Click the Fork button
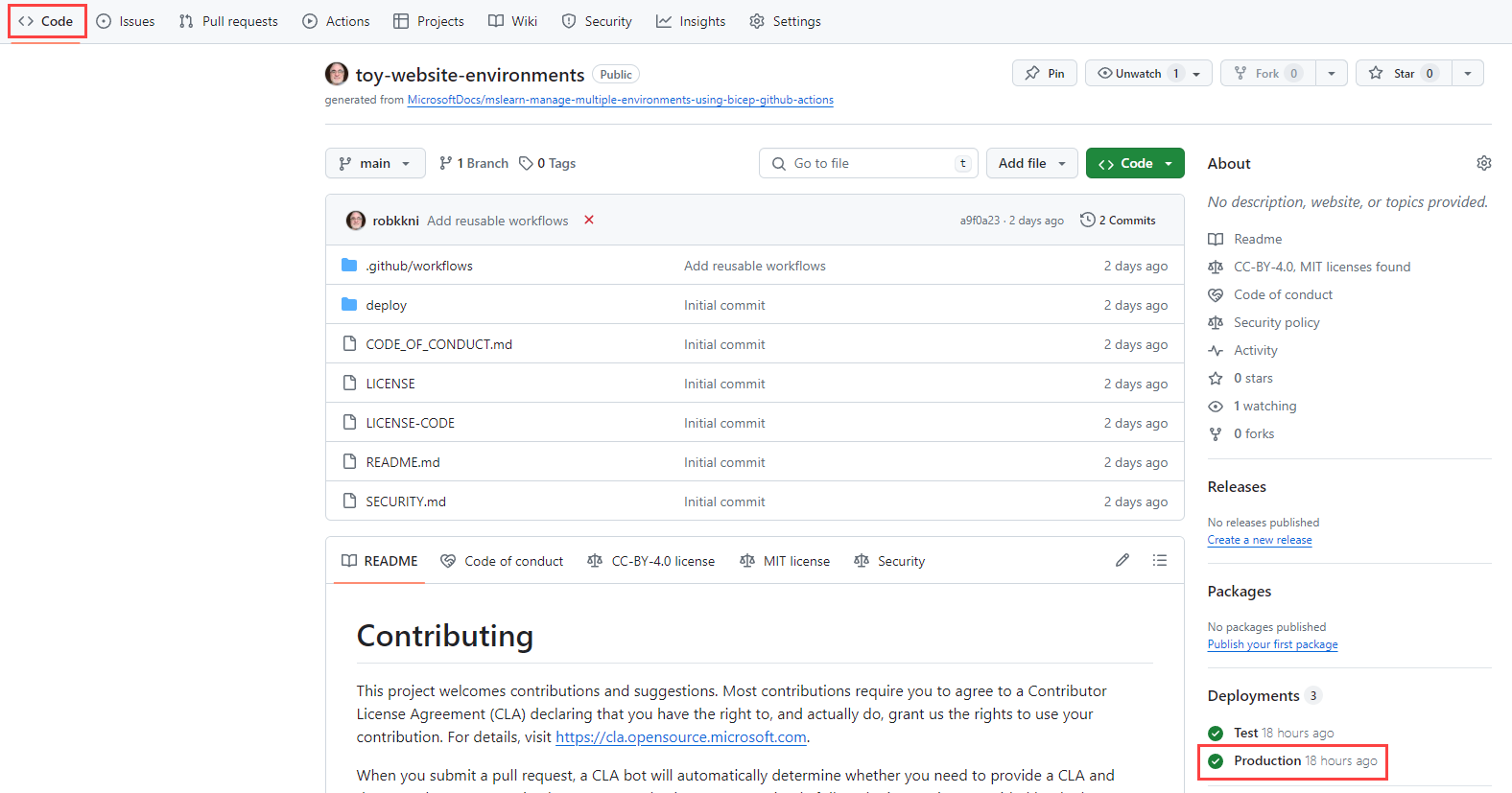This screenshot has width=1512, height=793. coord(1267,73)
